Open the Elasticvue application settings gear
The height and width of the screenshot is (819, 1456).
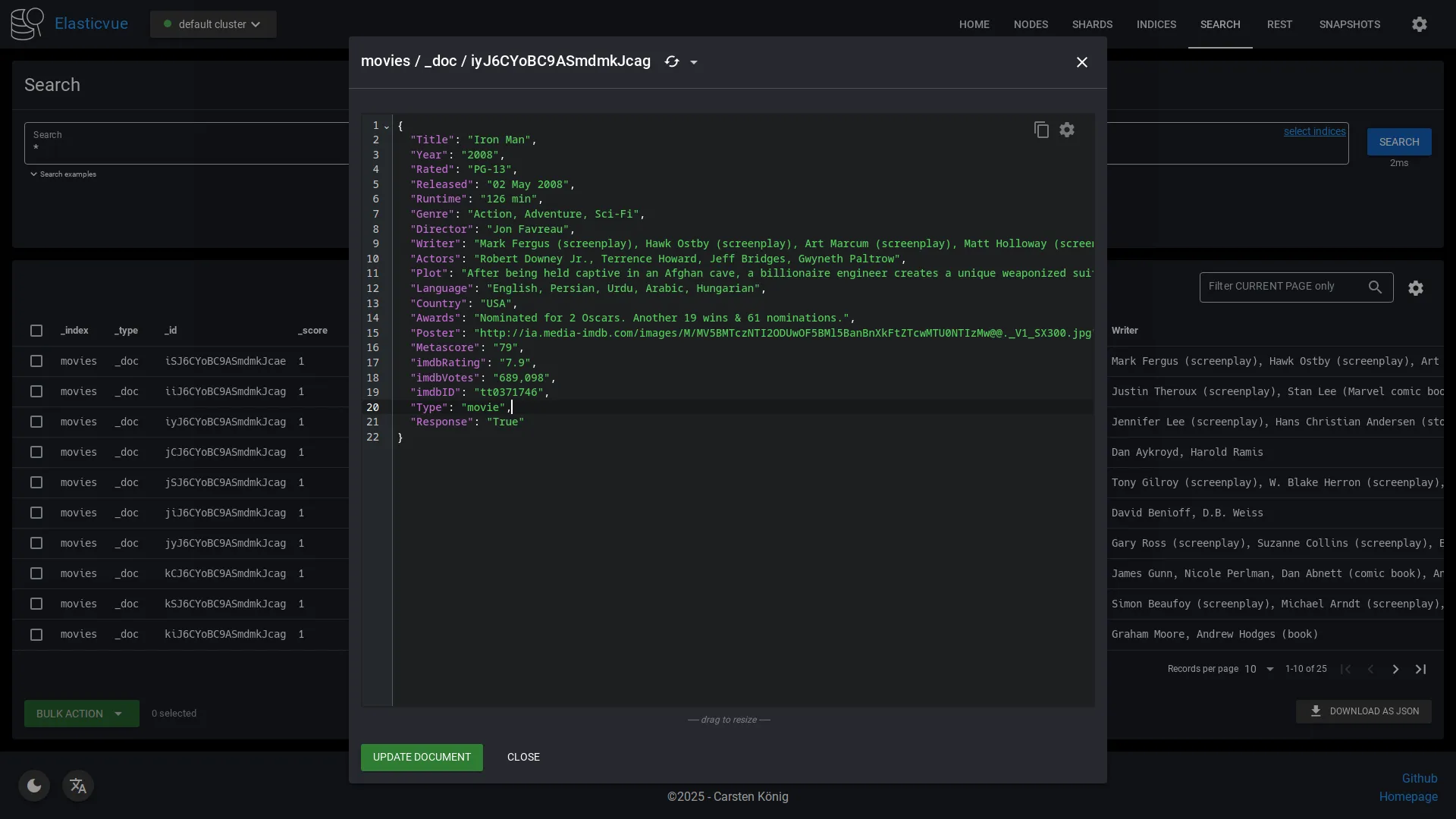click(x=1419, y=24)
